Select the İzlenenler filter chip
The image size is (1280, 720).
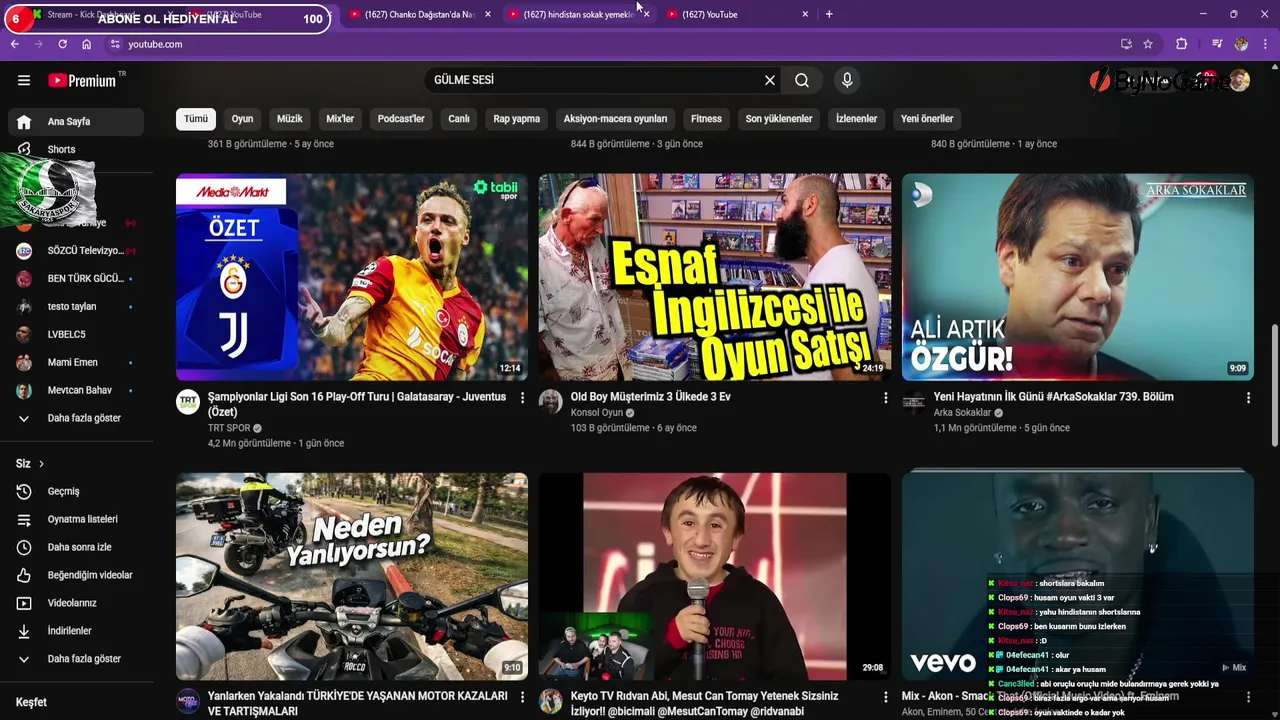857,119
